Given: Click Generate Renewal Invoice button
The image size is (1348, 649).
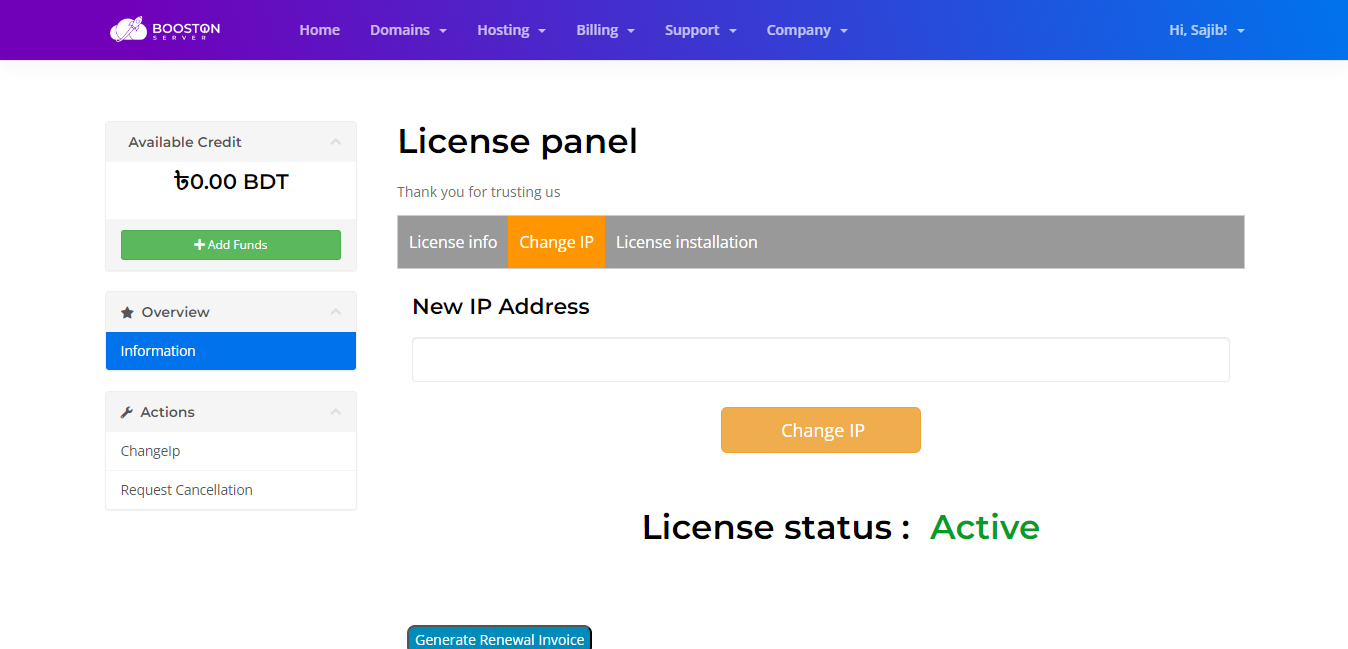Looking at the screenshot, I should [499, 638].
